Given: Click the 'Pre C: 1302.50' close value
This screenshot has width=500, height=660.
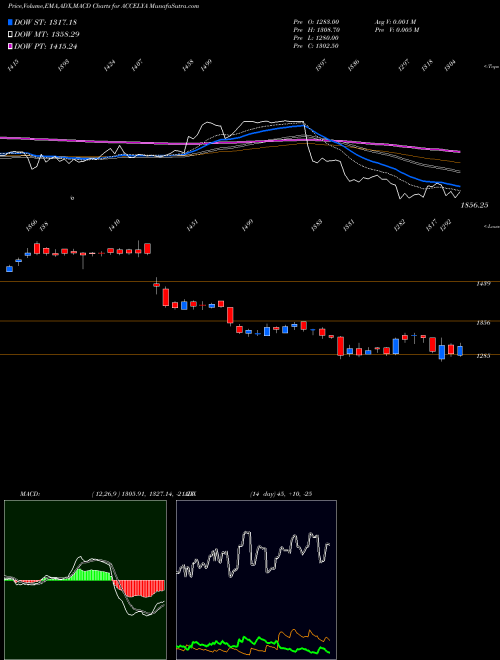Looking at the screenshot, I should tap(316, 46).
